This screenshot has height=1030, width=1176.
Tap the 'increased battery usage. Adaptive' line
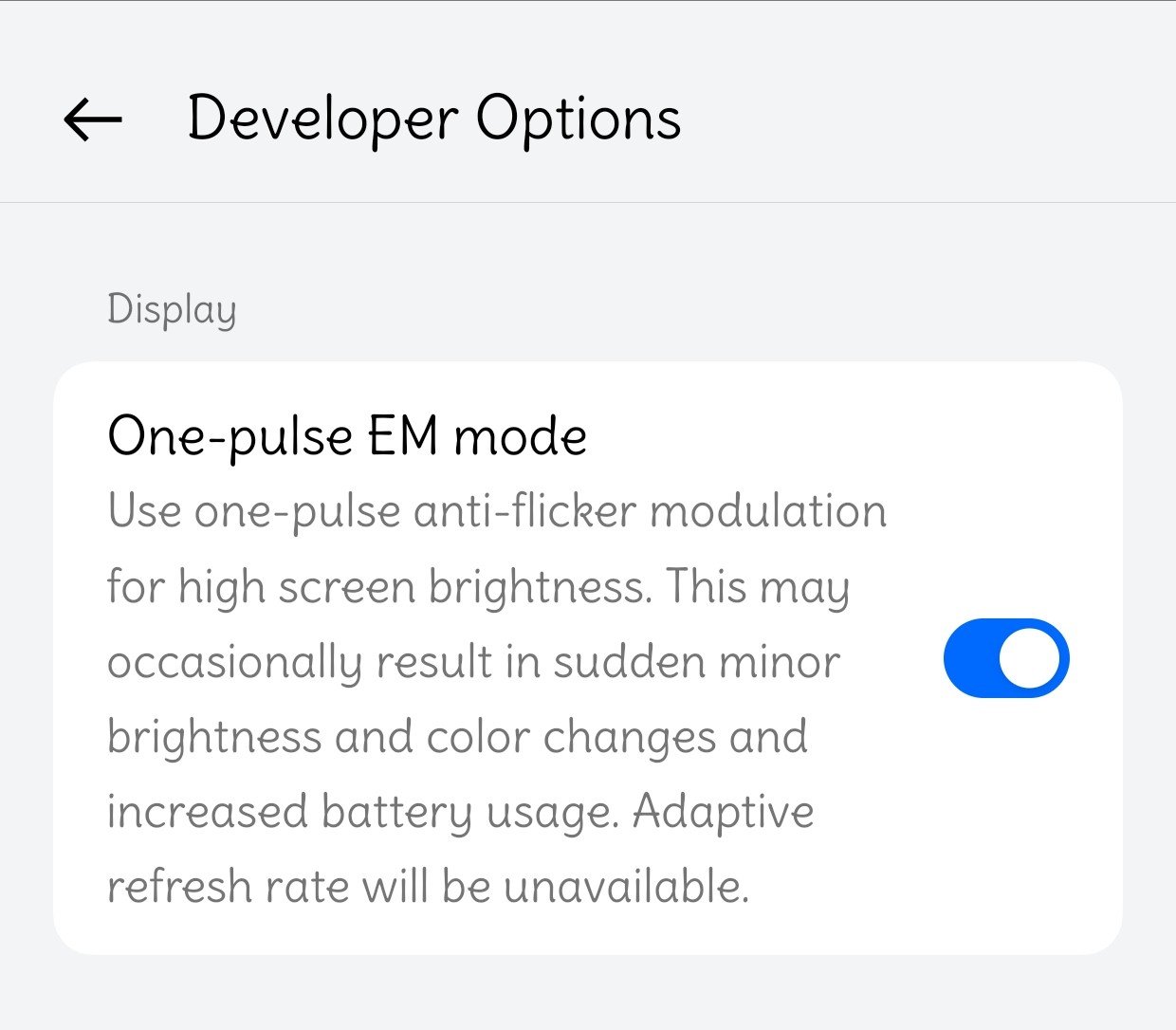tap(460, 813)
